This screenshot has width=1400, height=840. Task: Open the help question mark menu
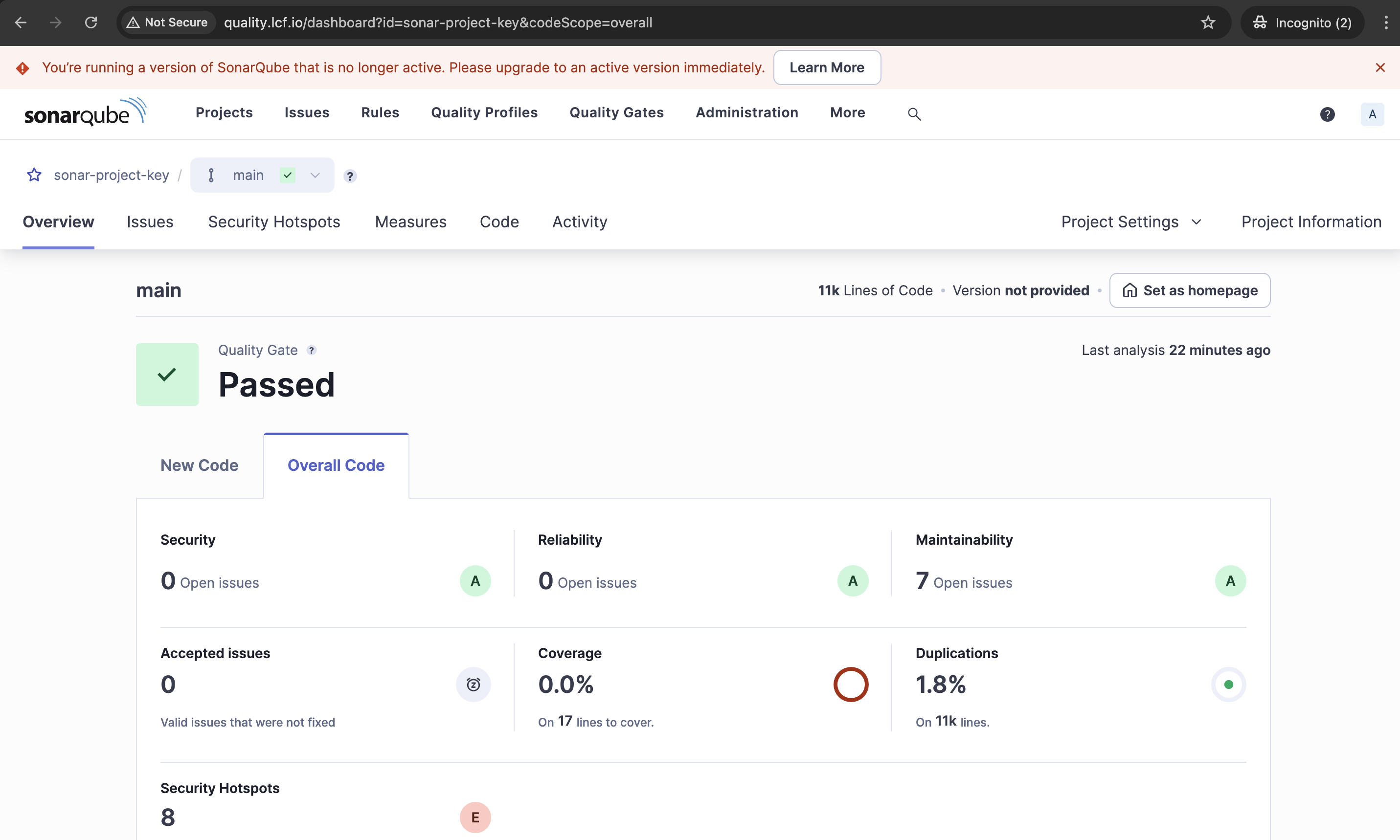[1327, 114]
